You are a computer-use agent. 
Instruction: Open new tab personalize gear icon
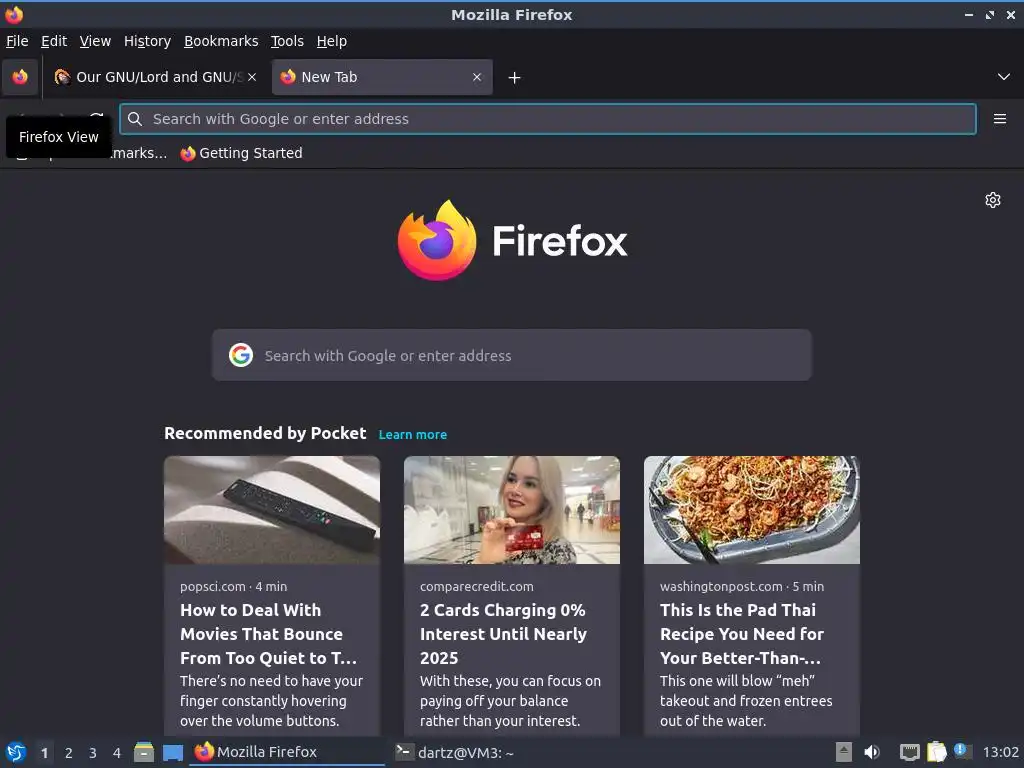(993, 200)
